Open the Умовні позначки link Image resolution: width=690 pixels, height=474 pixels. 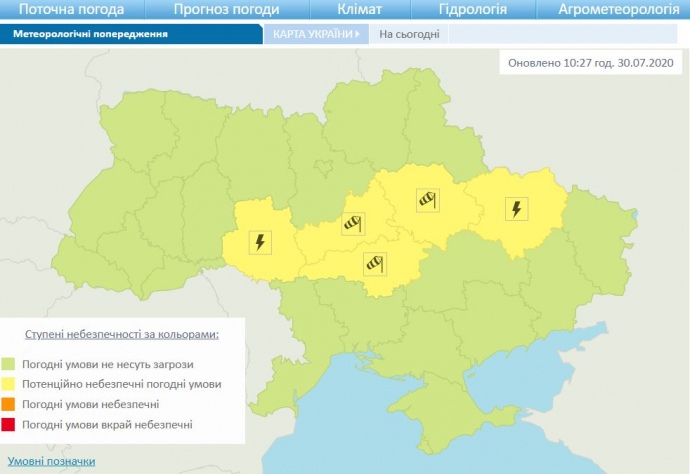point(52,461)
